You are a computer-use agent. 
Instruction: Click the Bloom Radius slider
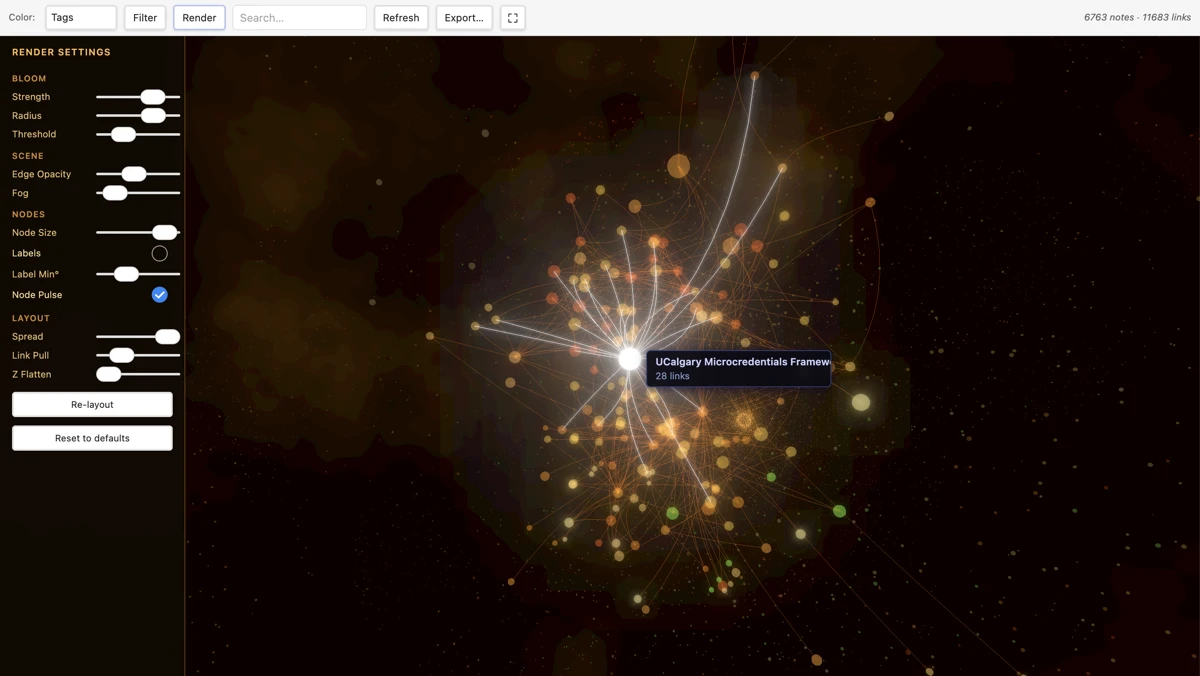click(138, 116)
